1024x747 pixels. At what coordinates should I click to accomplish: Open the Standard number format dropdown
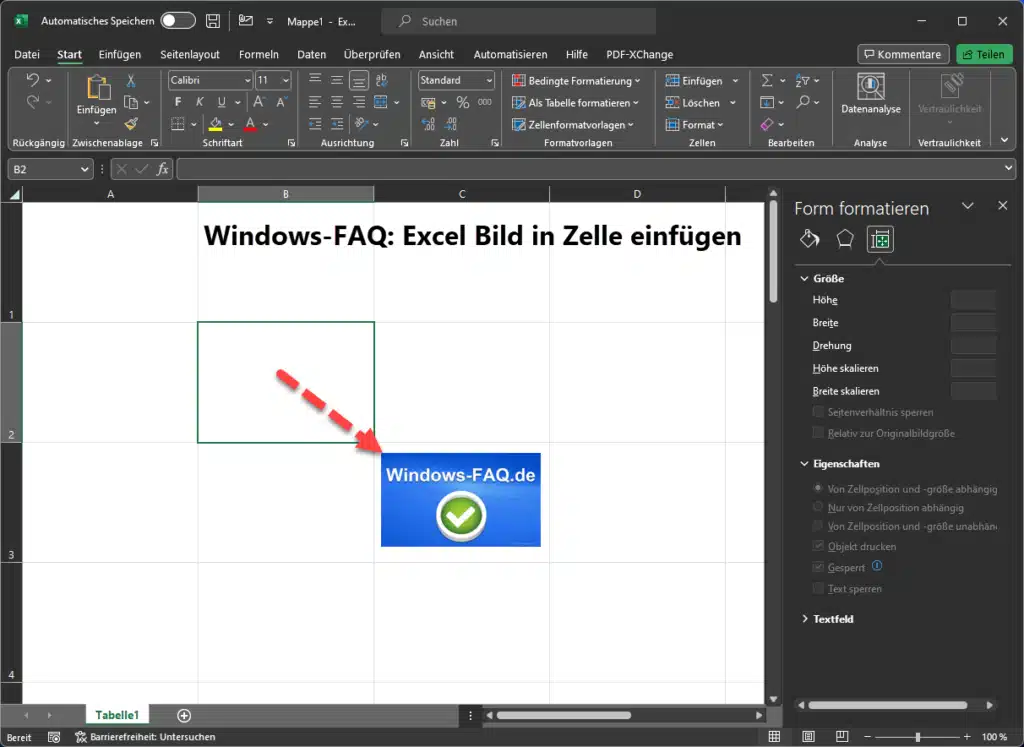(489, 80)
